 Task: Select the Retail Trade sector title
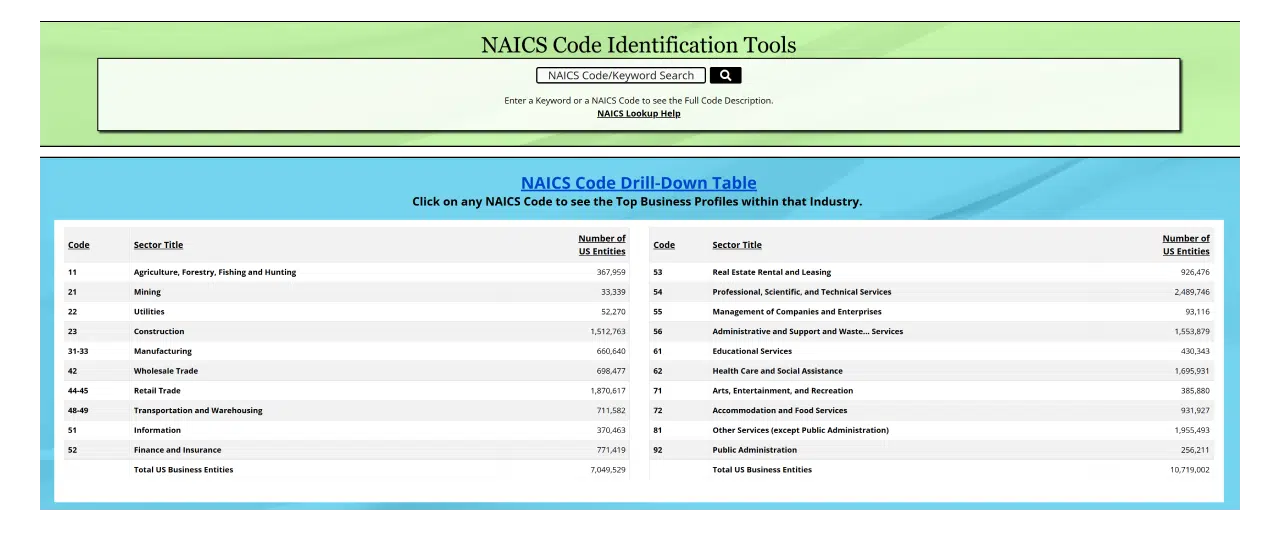coord(157,391)
